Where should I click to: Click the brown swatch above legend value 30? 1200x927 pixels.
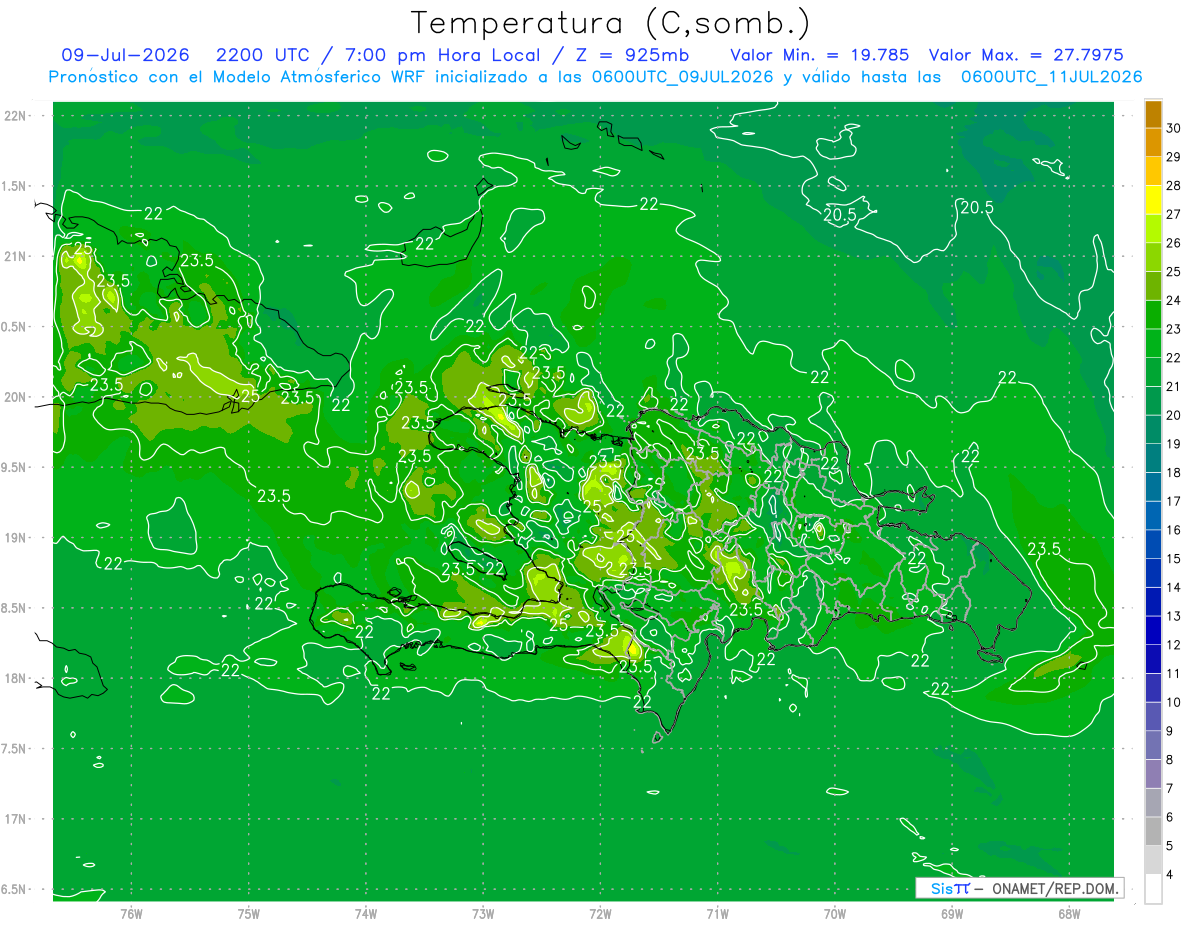coord(1153,115)
